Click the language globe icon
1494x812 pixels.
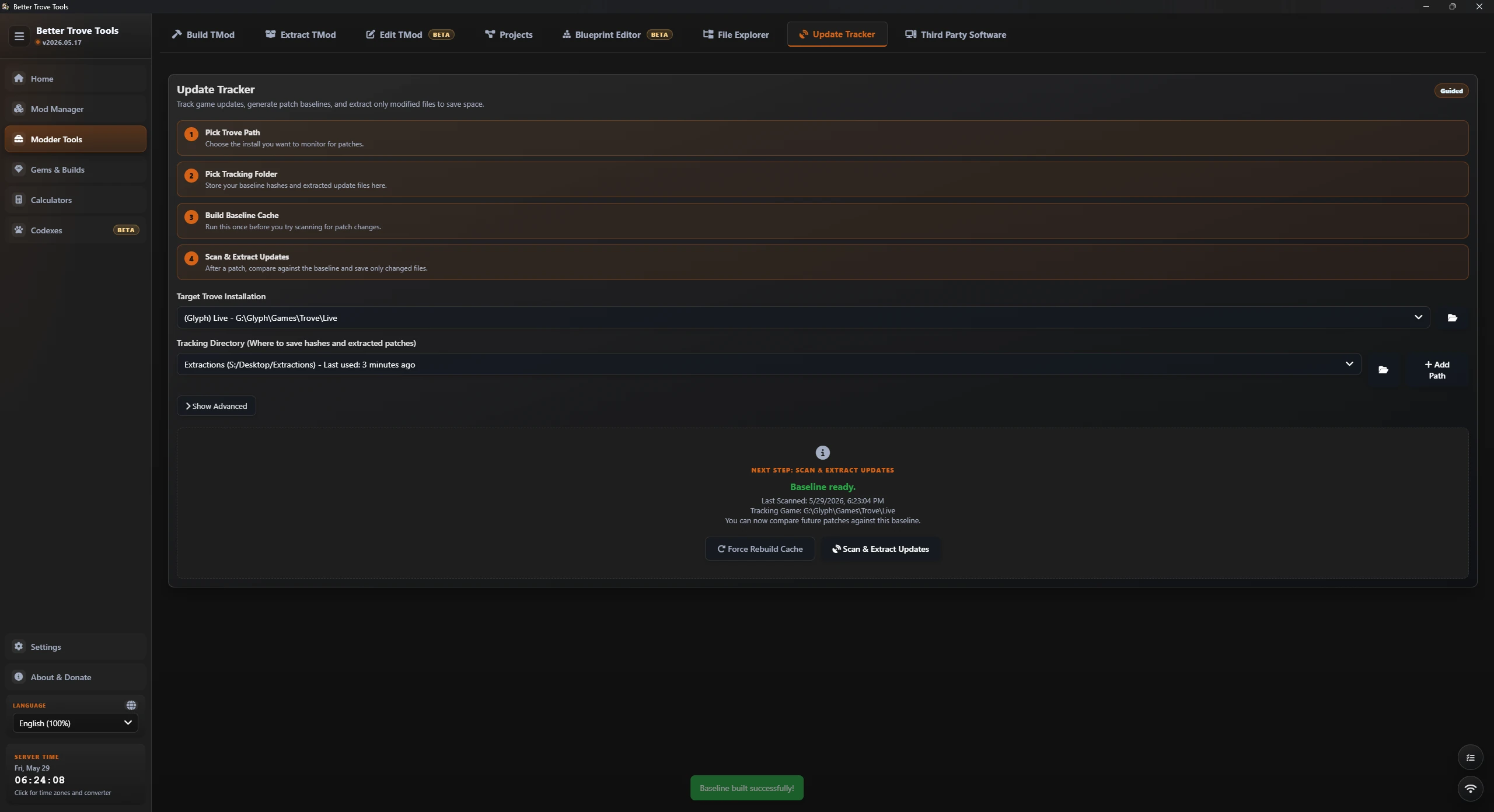pyautogui.click(x=131, y=705)
